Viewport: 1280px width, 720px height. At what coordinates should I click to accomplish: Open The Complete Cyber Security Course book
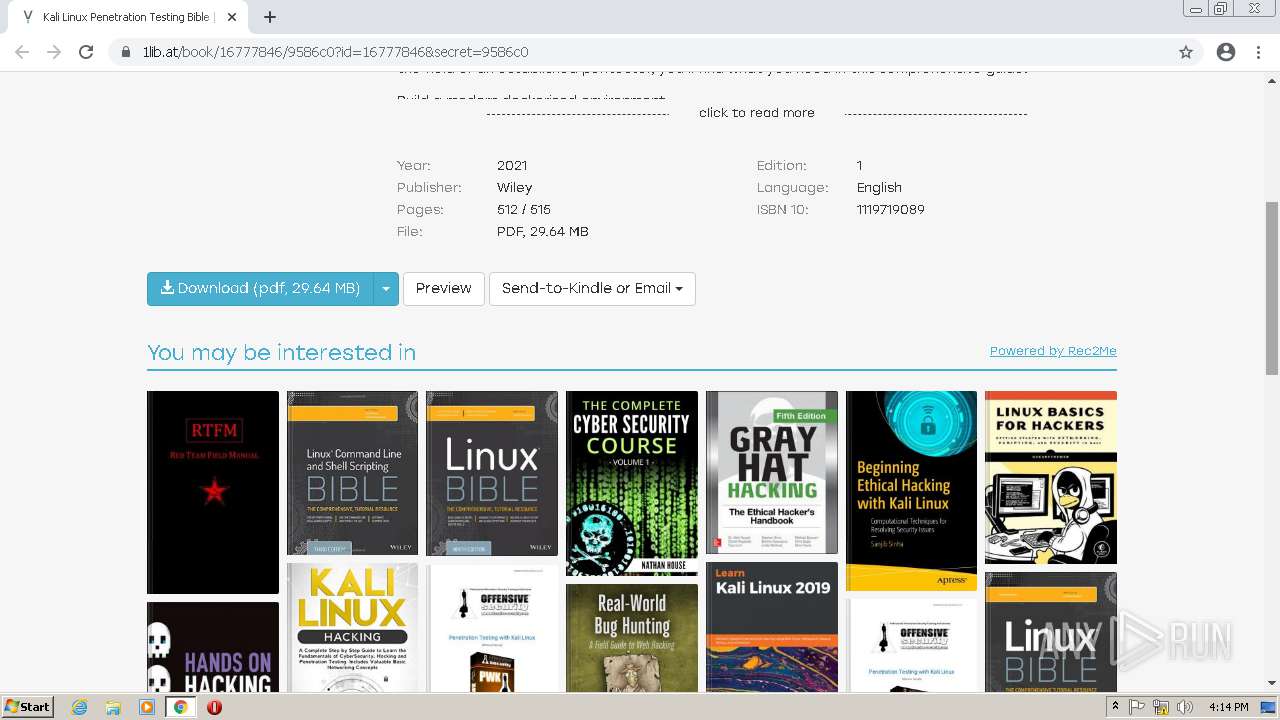coord(632,483)
